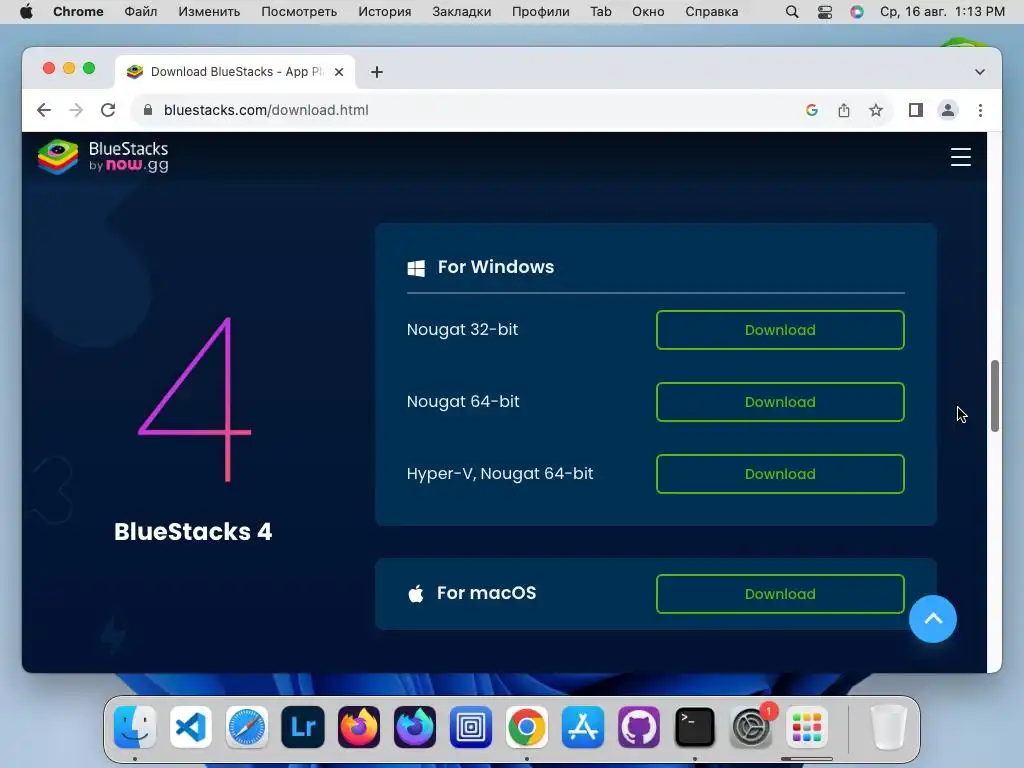Click the For Windows heading
The height and width of the screenshot is (768, 1024).
pos(496,266)
